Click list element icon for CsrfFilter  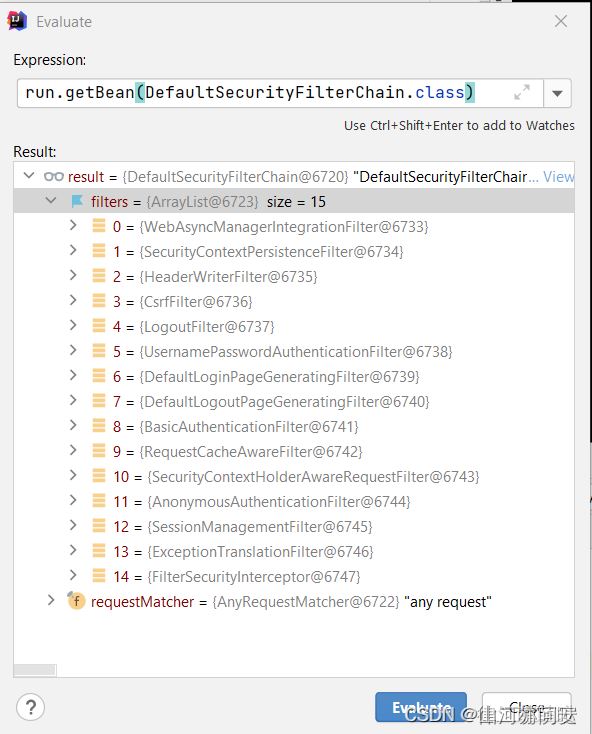click(x=99, y=301)
